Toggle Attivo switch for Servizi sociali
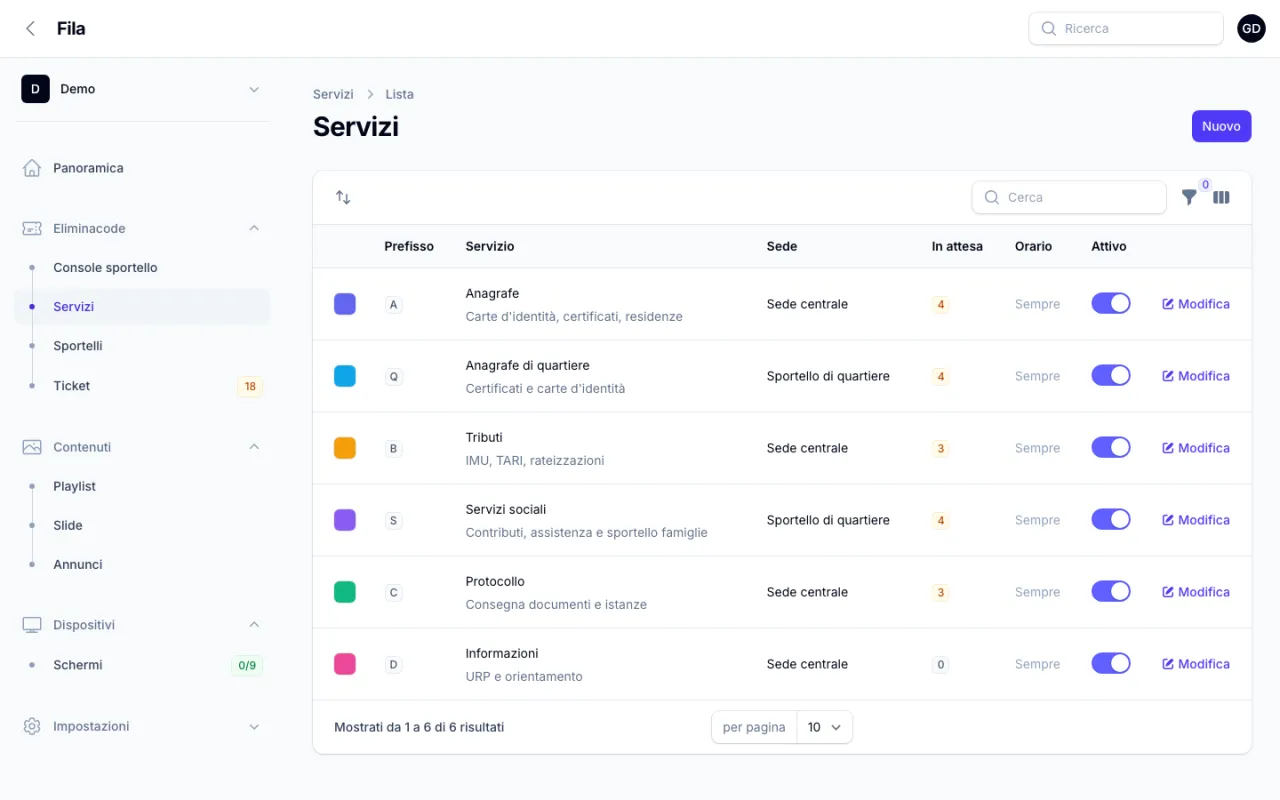The width and height of the screenshot is (1280, 800). 1111,519
